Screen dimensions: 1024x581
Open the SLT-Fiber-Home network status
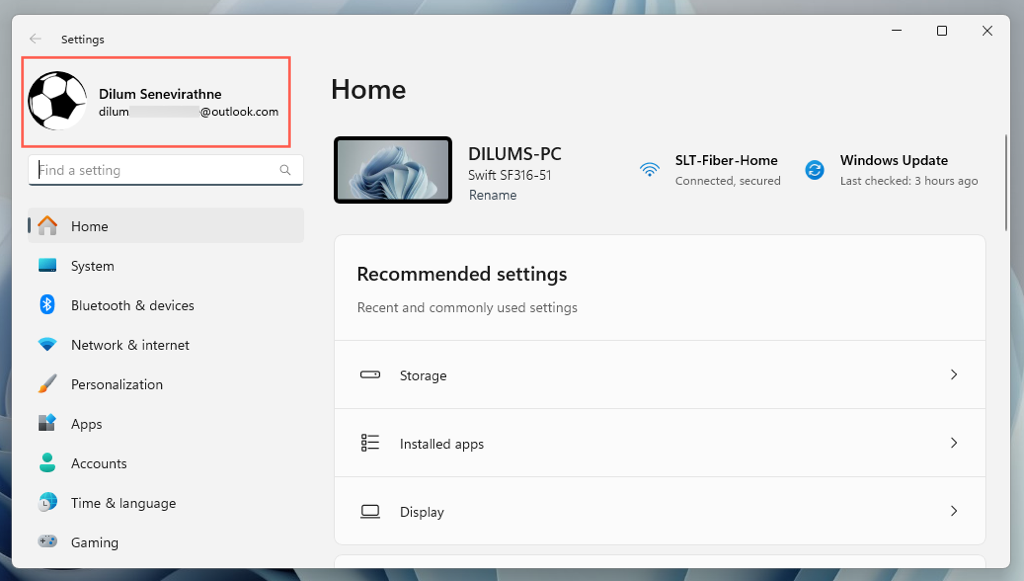709,170
